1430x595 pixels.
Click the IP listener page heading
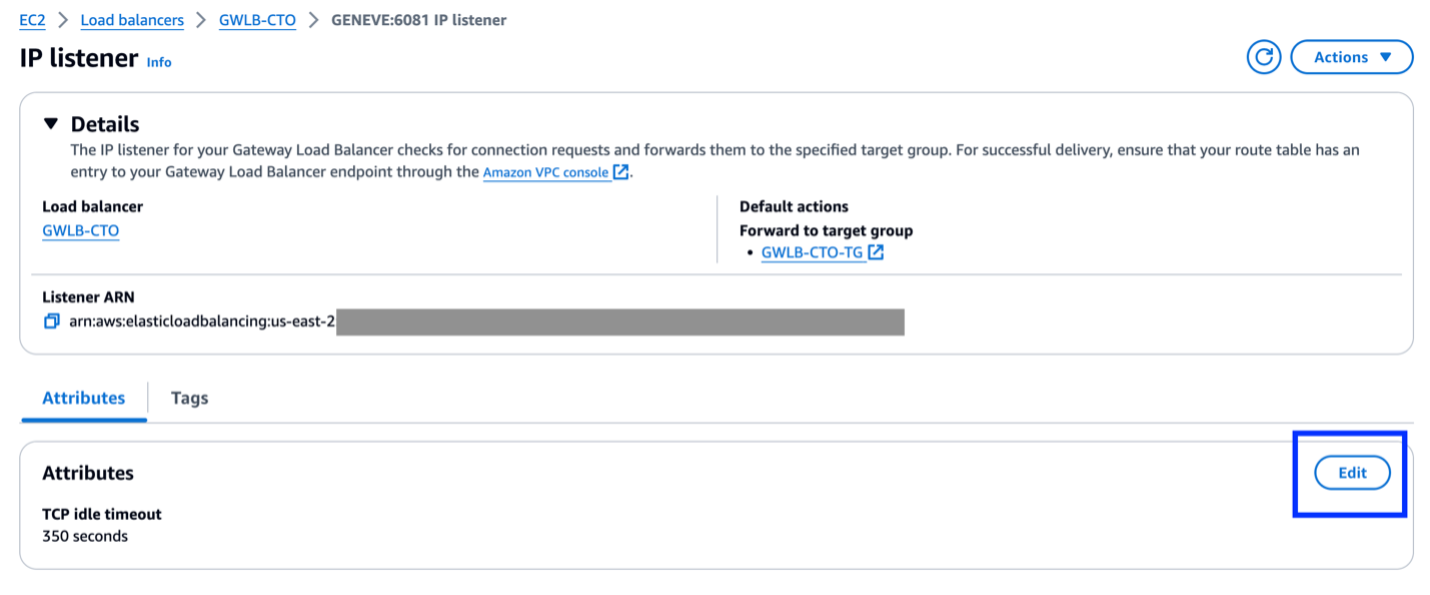(x=78, y=58)
